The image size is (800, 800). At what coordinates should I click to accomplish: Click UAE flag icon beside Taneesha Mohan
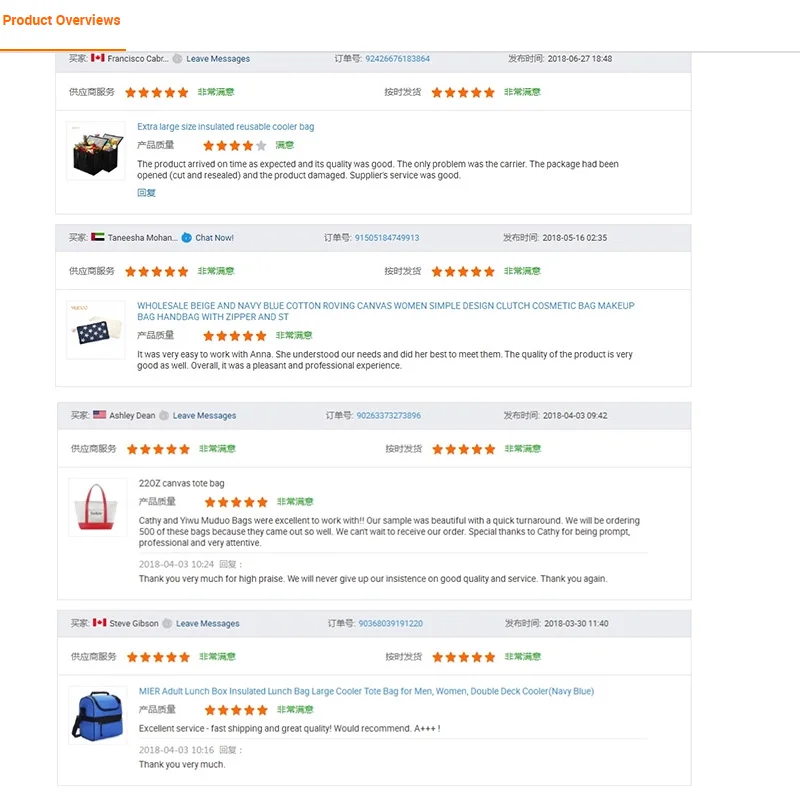click(98, 238)
